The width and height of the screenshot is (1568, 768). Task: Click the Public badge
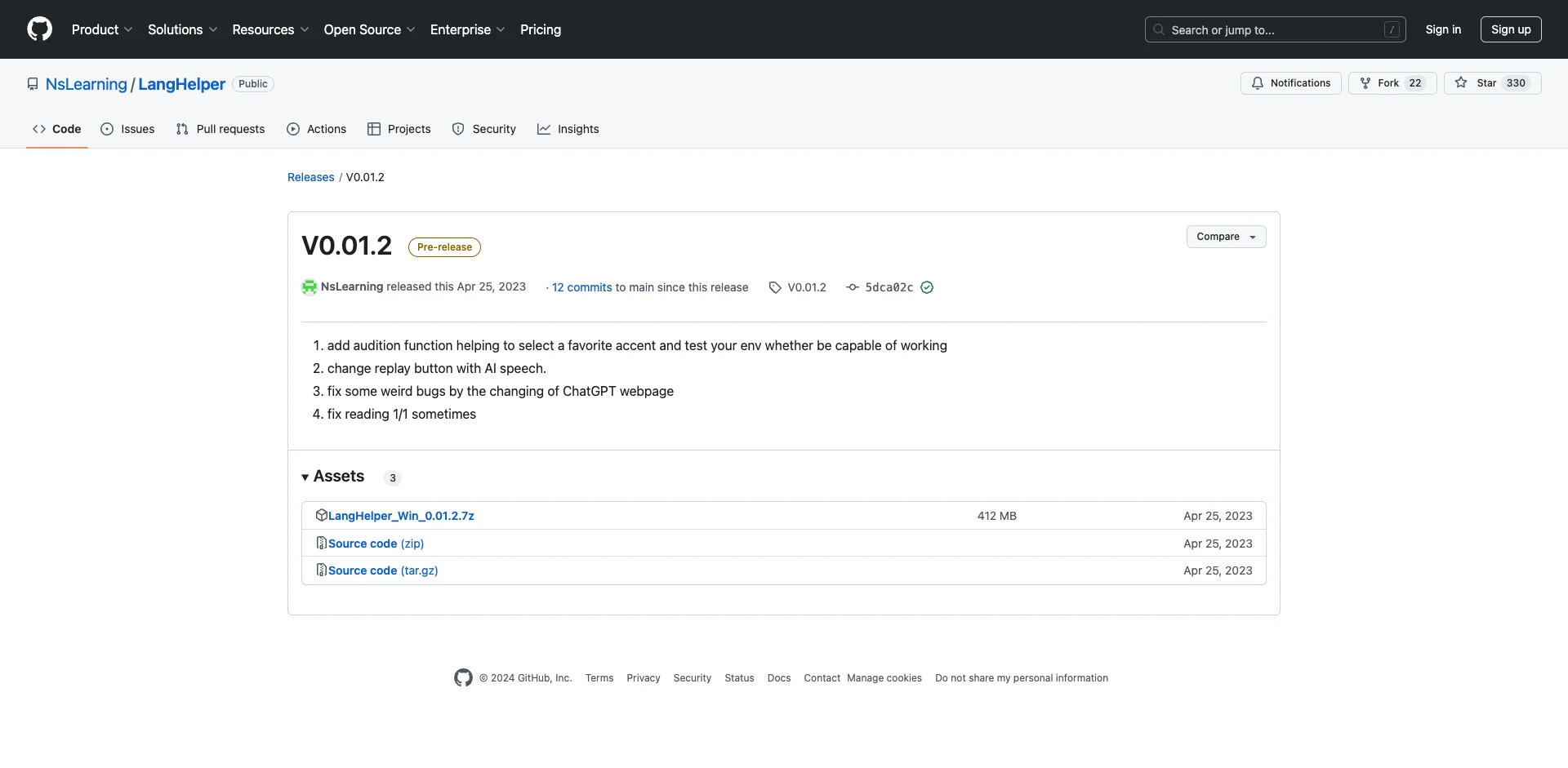click(253, 84)
